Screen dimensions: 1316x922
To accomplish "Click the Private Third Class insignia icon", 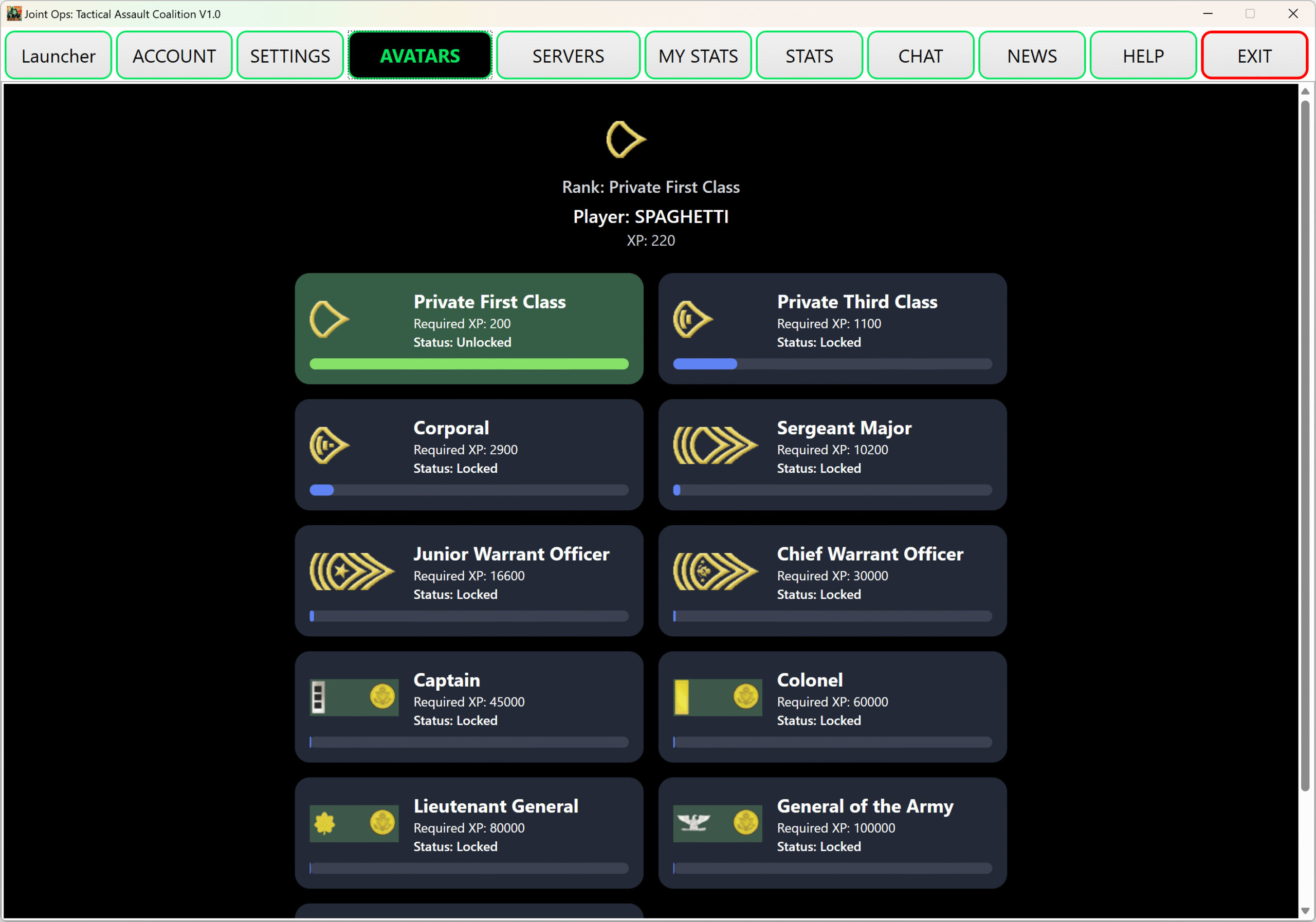I will point(692,319).
